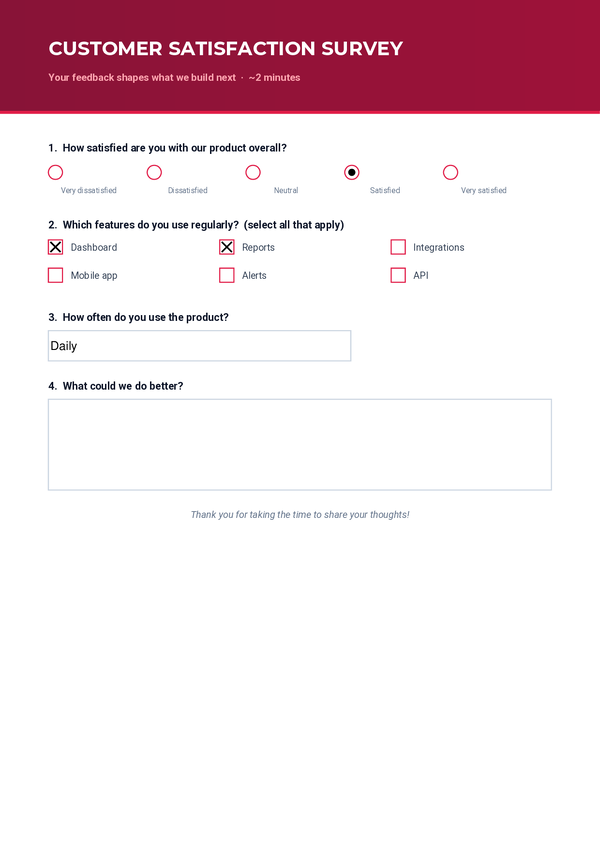
Task: Click question 3 heading about product usage
Action: pos(139,317)
